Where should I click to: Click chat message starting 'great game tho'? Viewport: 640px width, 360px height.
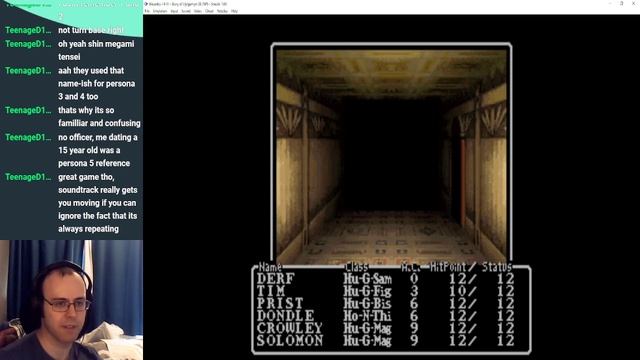coord(98,203)
